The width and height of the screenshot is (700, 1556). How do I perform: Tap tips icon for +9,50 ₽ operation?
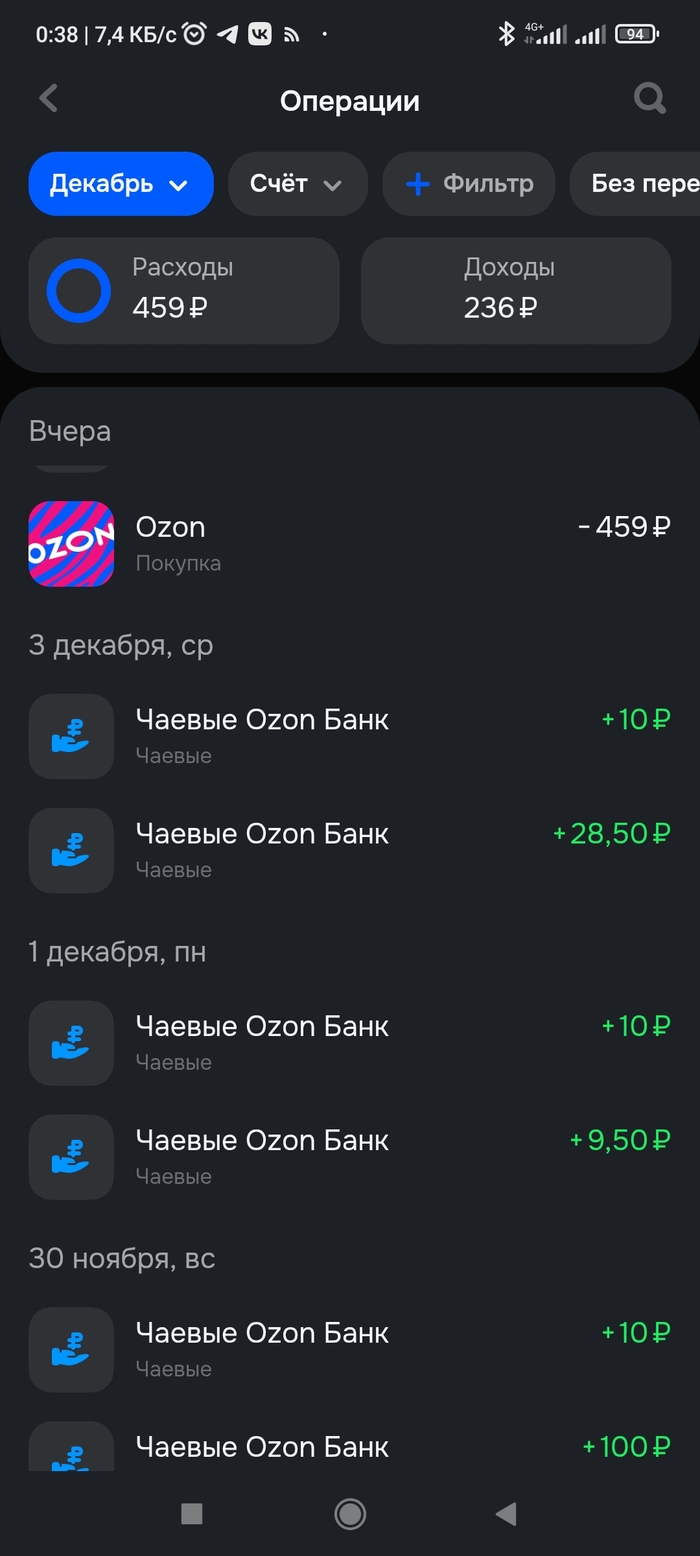71,1157
